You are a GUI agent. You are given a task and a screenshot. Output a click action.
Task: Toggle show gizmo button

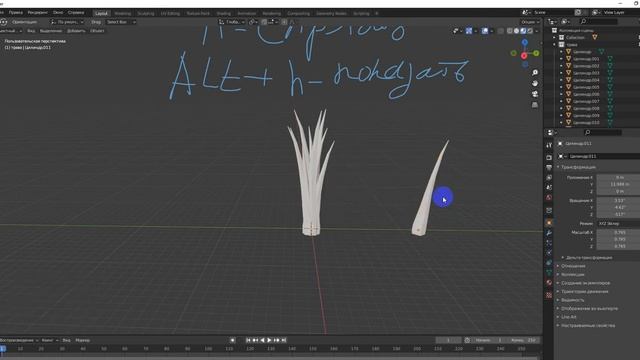[469, 31]
